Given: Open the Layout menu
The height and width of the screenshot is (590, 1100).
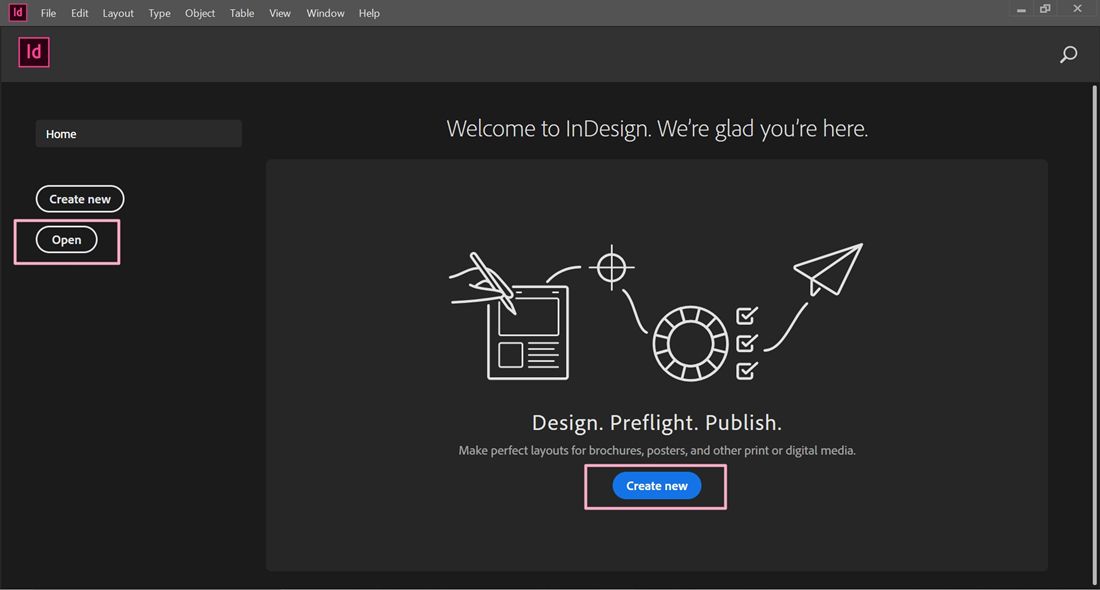Looking at the screenshot, I should tap(118, 13).
